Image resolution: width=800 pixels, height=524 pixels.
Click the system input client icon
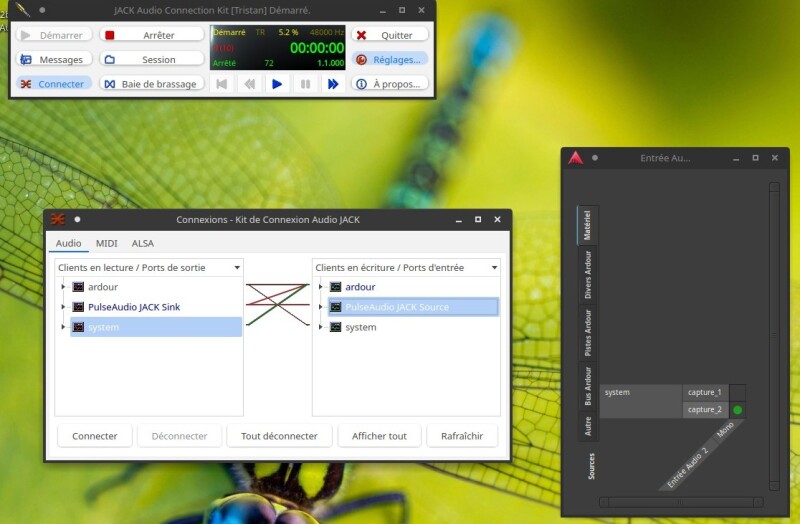point(335,327)
